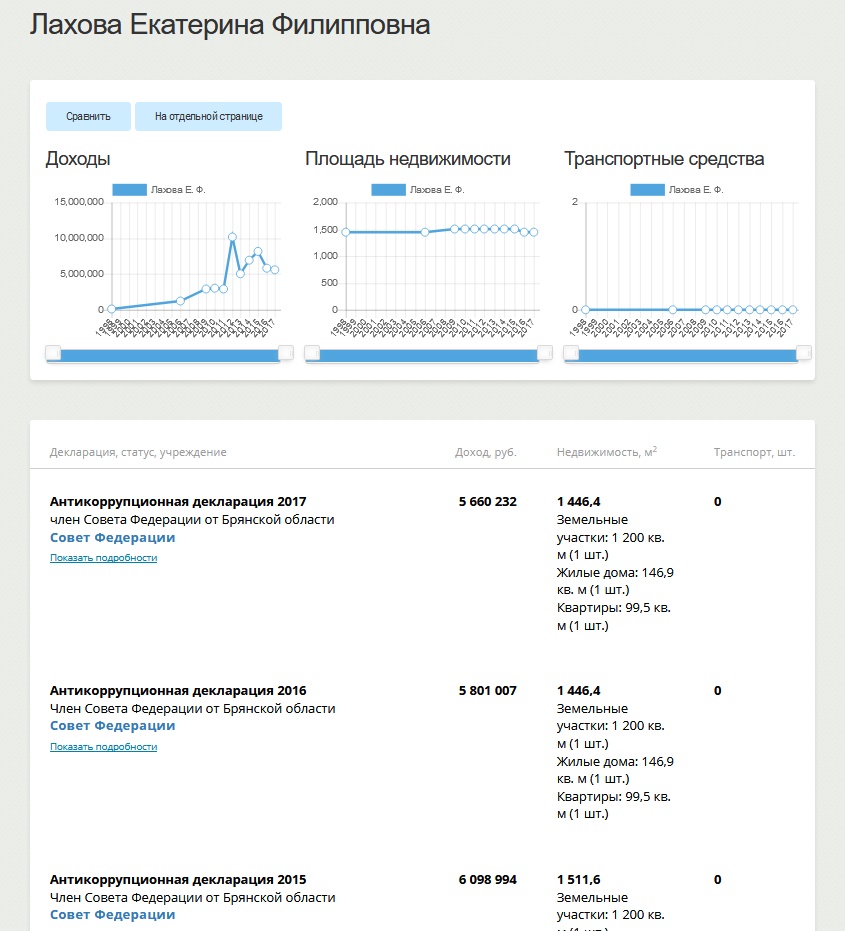The width and height of the screenshot is (845, 931).
Task: Expand Показать подробности for 2016 declaration
Action: (x=103, y=746)
